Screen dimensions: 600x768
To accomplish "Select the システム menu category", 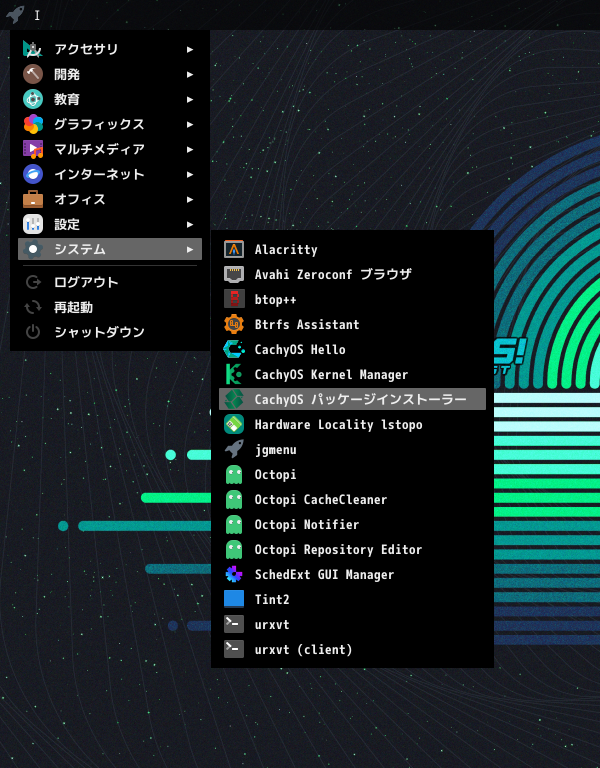I will [110, 249].
